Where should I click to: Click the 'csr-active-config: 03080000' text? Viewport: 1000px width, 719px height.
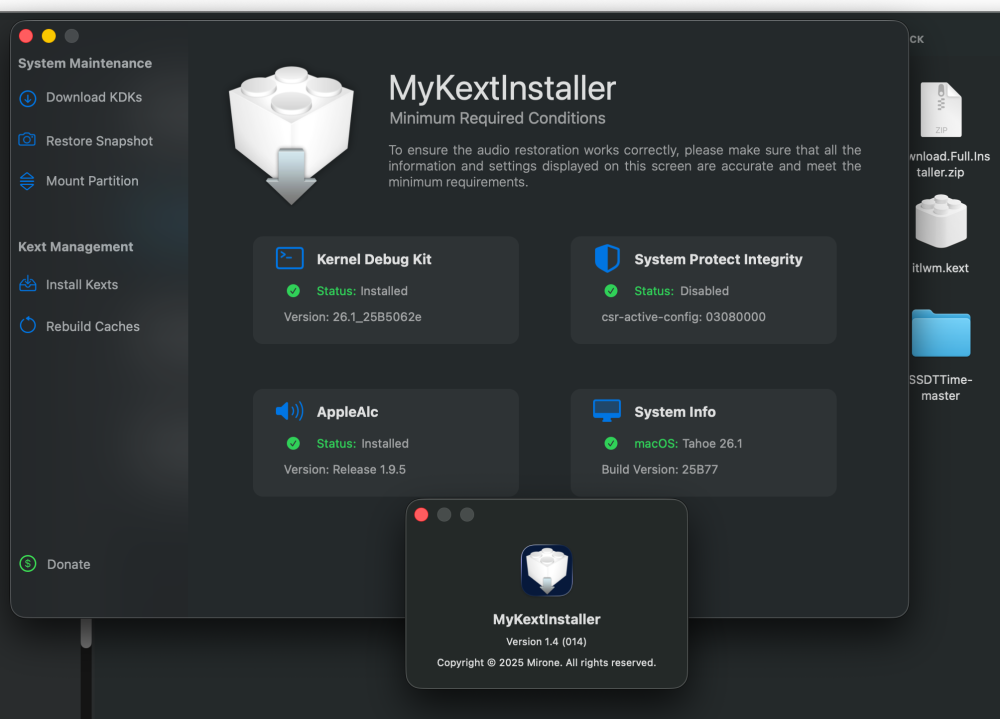coord(684,317)
